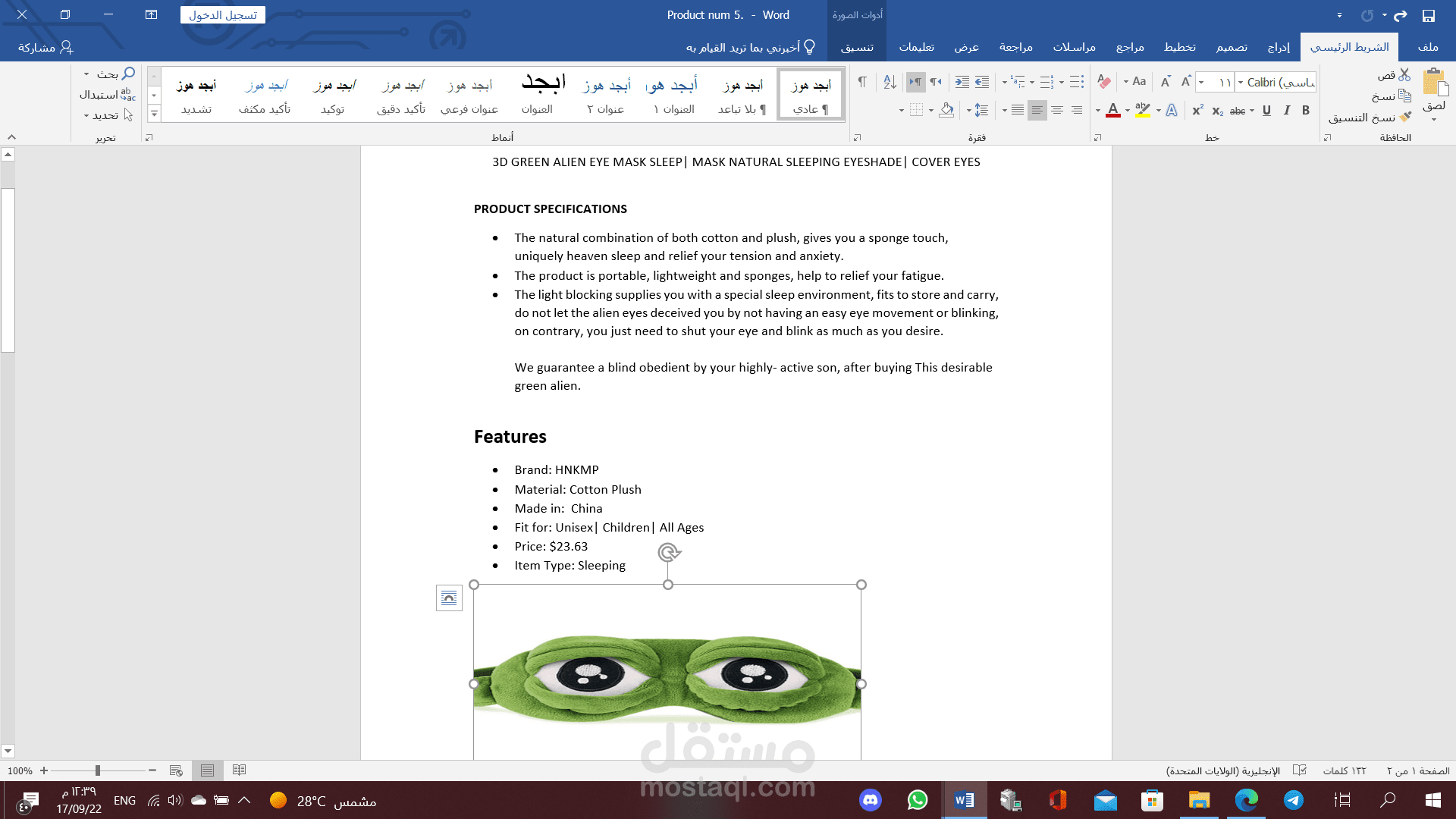Click the Shading paint bucket icon
The width and height of the screenshot is (1456, 819).
946,111
